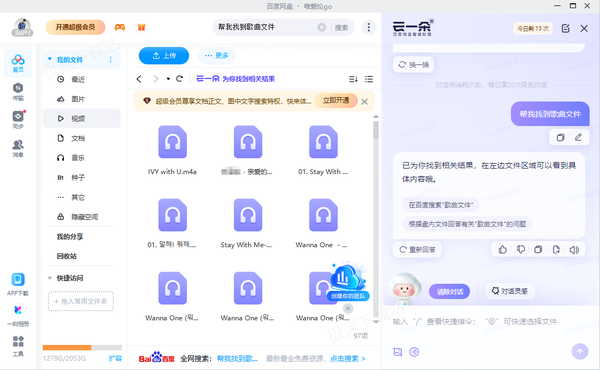Copy the user message 帮我找到歌曲文件
The height and width of the screenshot is (370, 600).
point(561,137)
